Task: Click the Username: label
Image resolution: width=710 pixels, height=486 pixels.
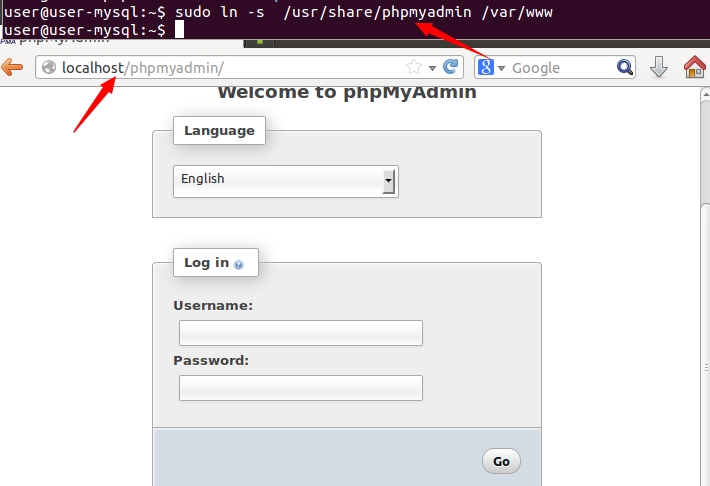Action: [213, 306]
